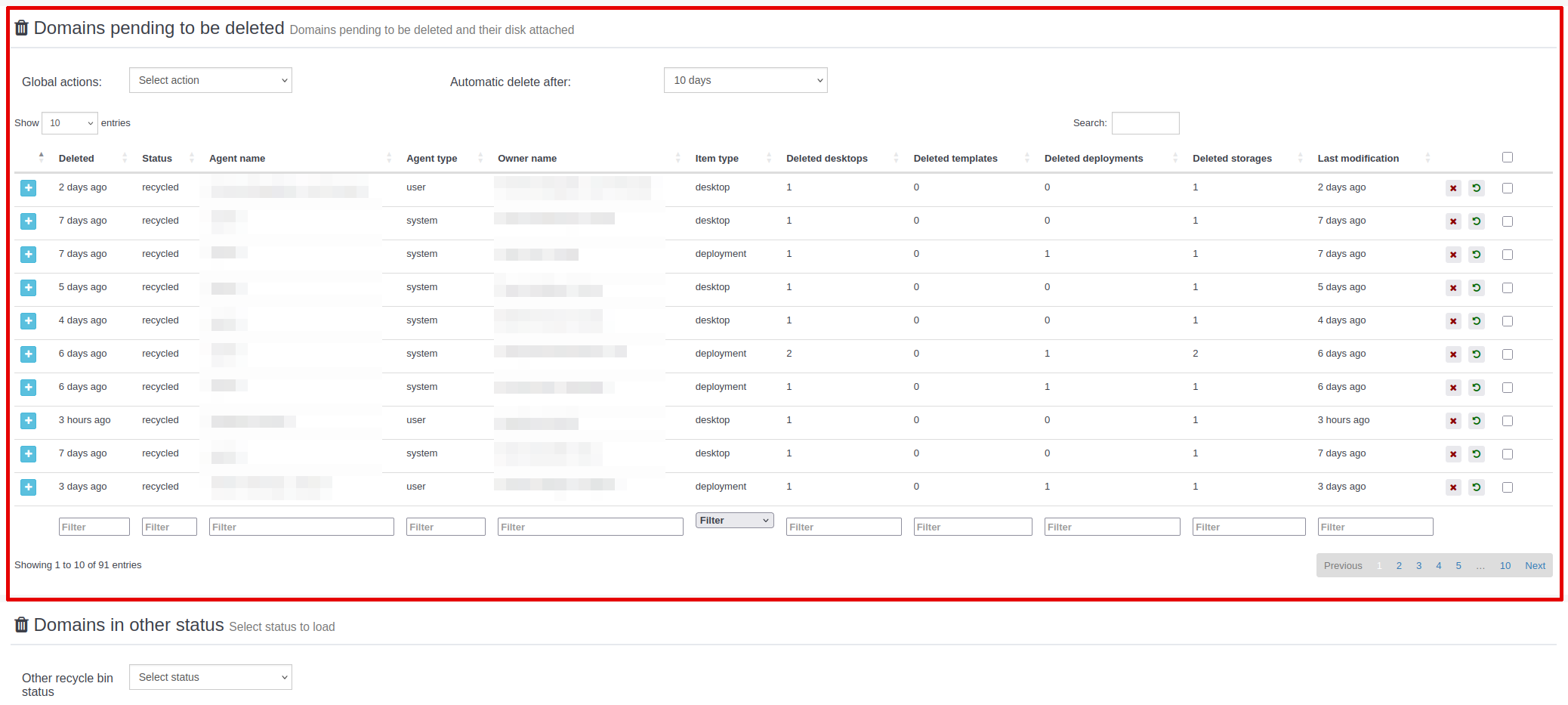Open the Select status dropdown

point(211,677)
